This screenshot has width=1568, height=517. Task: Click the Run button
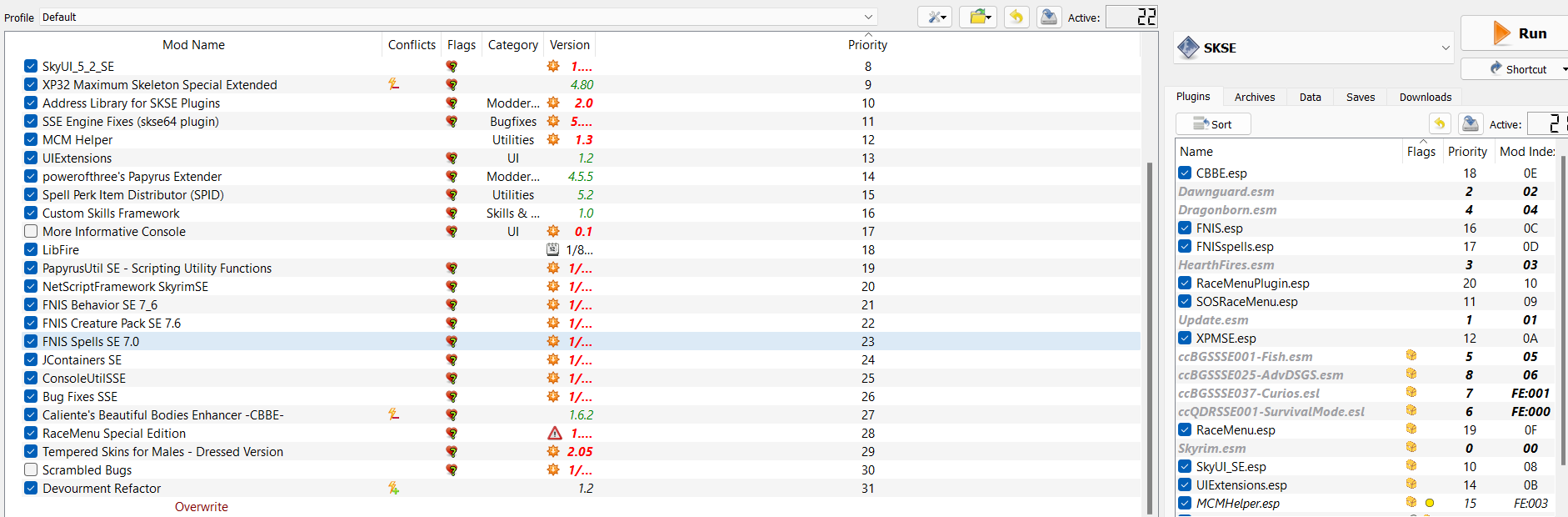coord(1516,33)
